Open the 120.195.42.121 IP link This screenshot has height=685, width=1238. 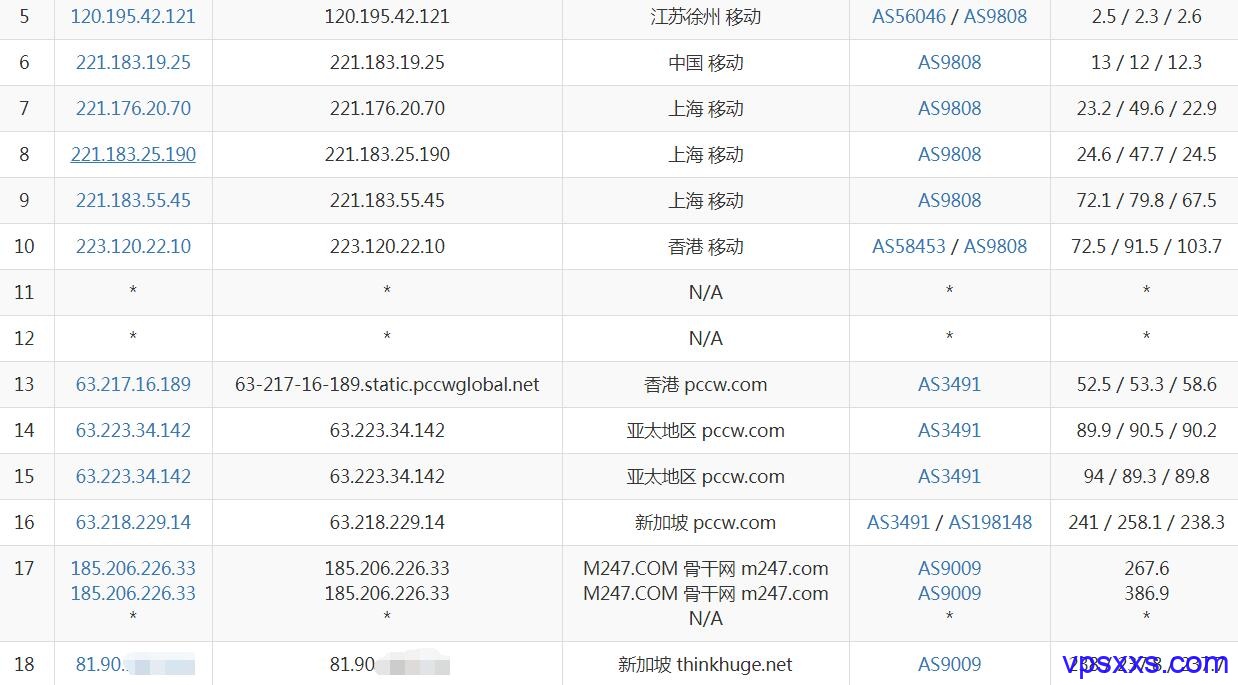(133, 16)
